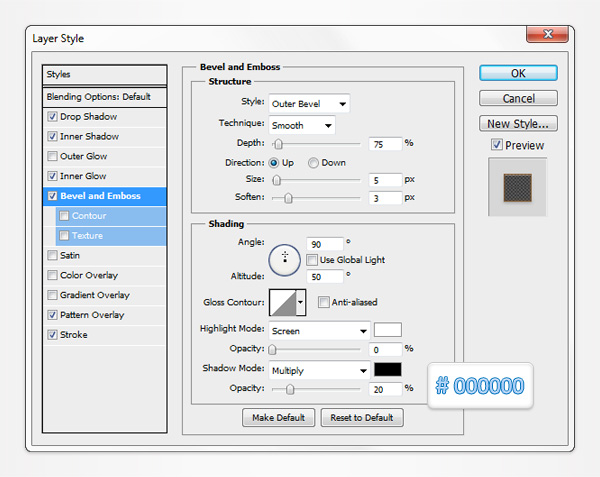Enable the Outer Glow effect checkbox
Screen dimensions: 600x477
coord(52,156)
